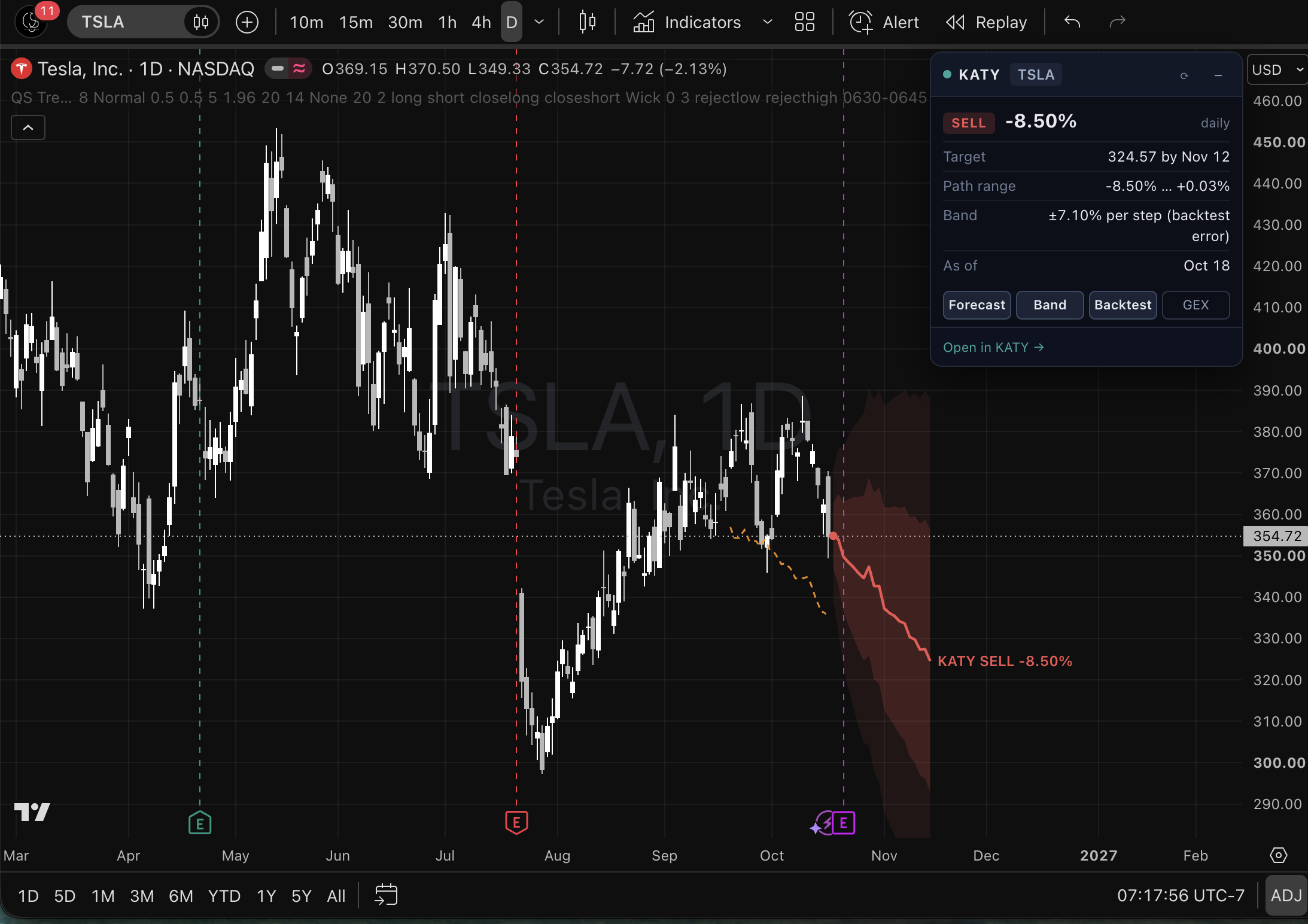
Task: Click the purple upcoming earnings E marker
Action: click(x=844, y=823)
